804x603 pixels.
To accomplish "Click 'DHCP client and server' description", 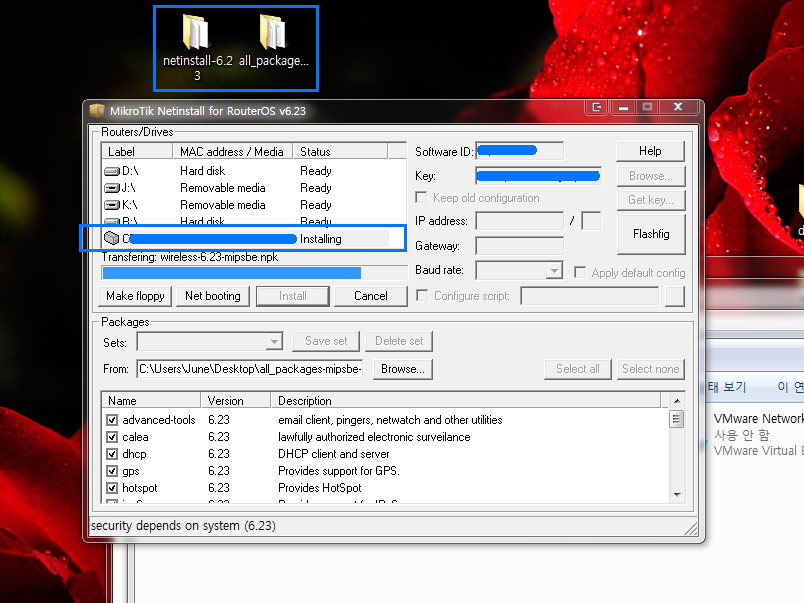I will 334,454.
